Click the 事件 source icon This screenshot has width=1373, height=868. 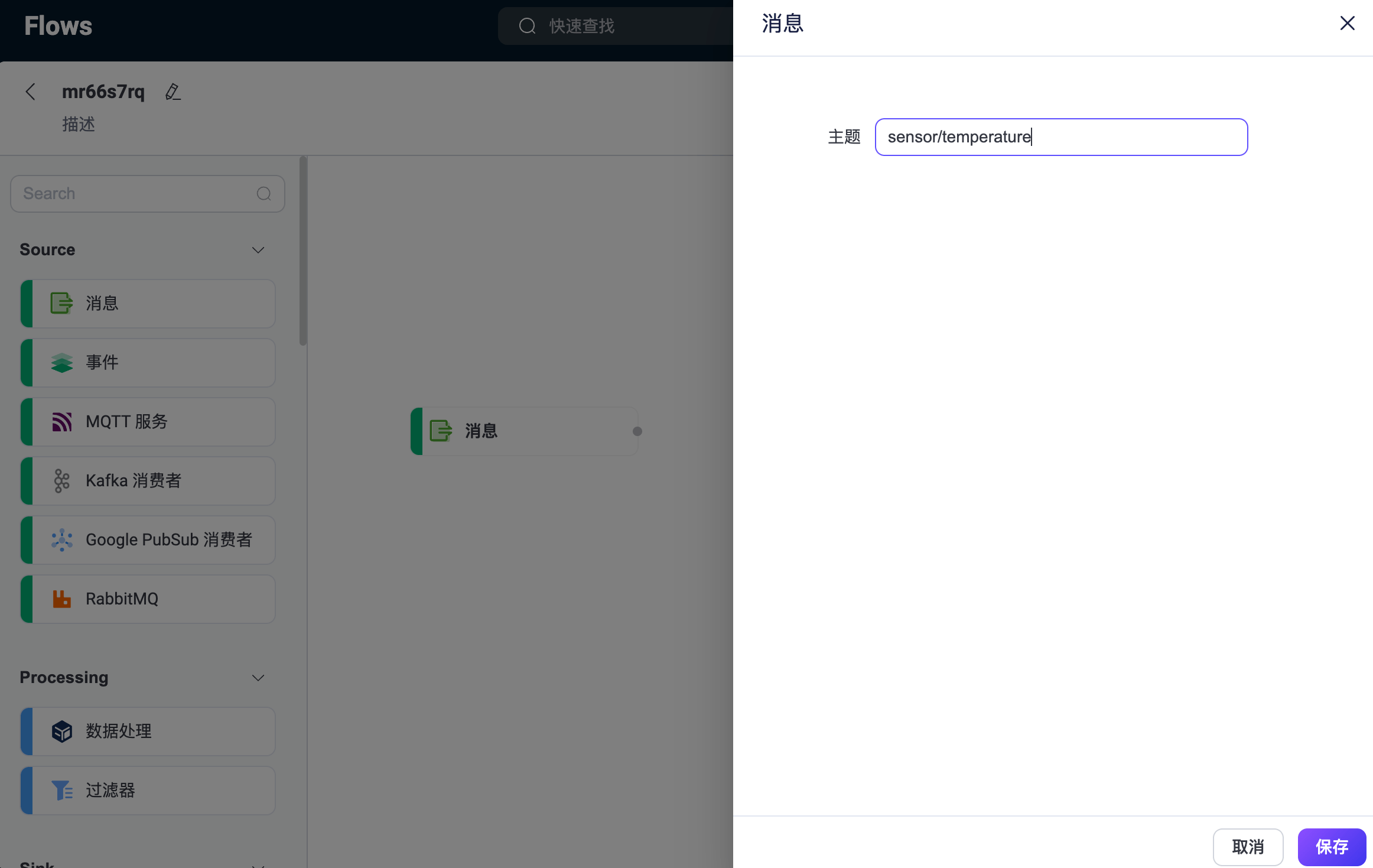point(61,362)
